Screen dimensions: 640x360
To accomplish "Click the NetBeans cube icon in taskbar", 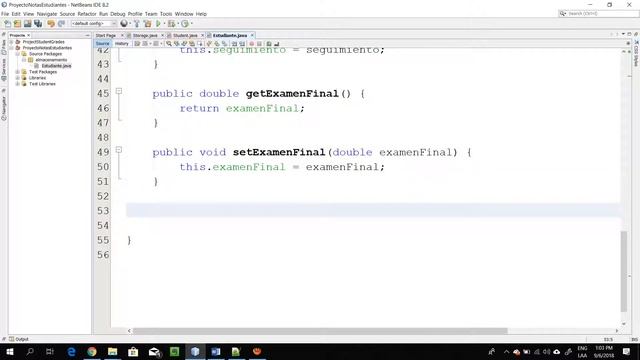I will [x=195, y=351].
